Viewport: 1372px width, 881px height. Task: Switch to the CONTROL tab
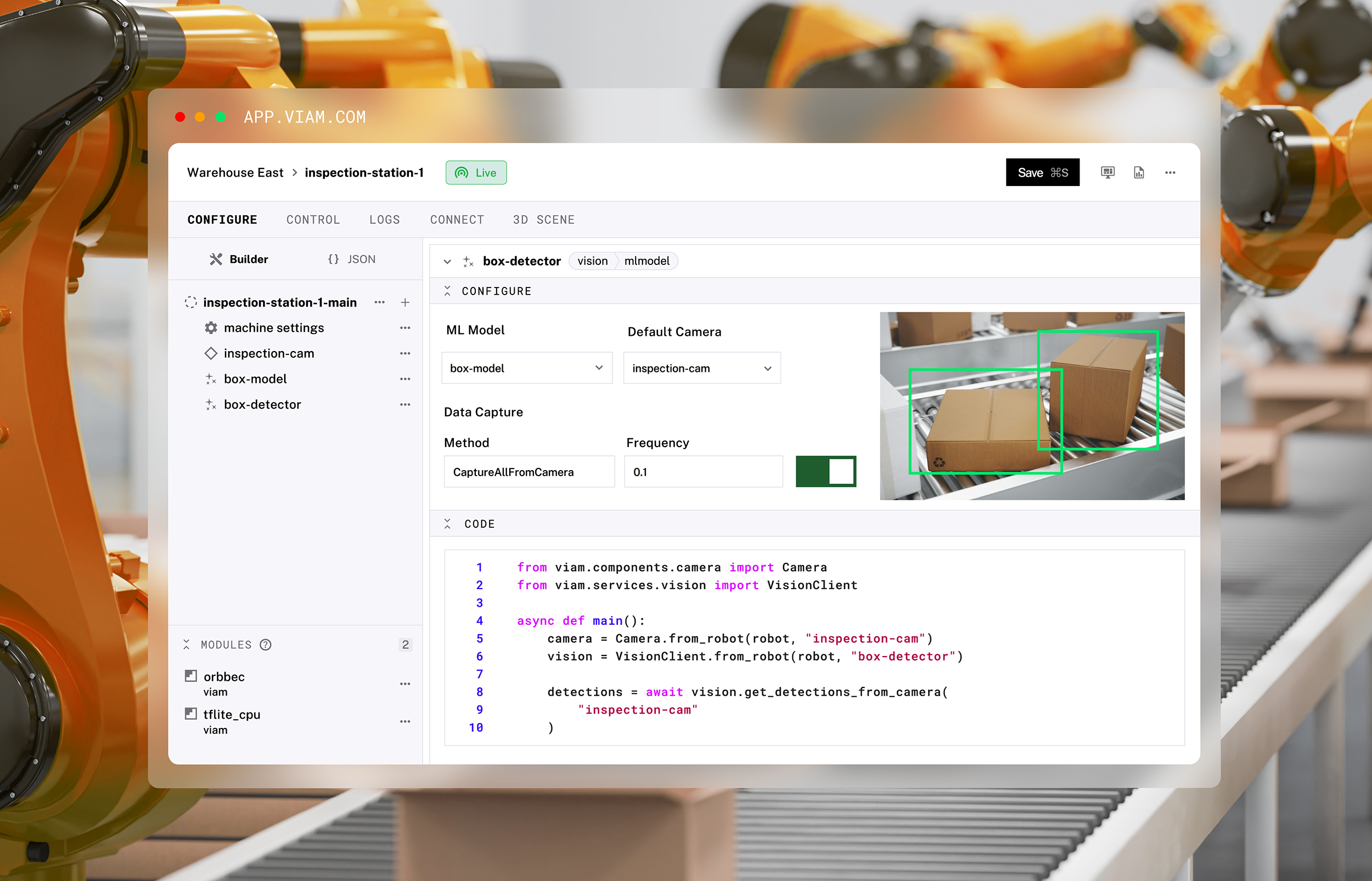point(313,219)
